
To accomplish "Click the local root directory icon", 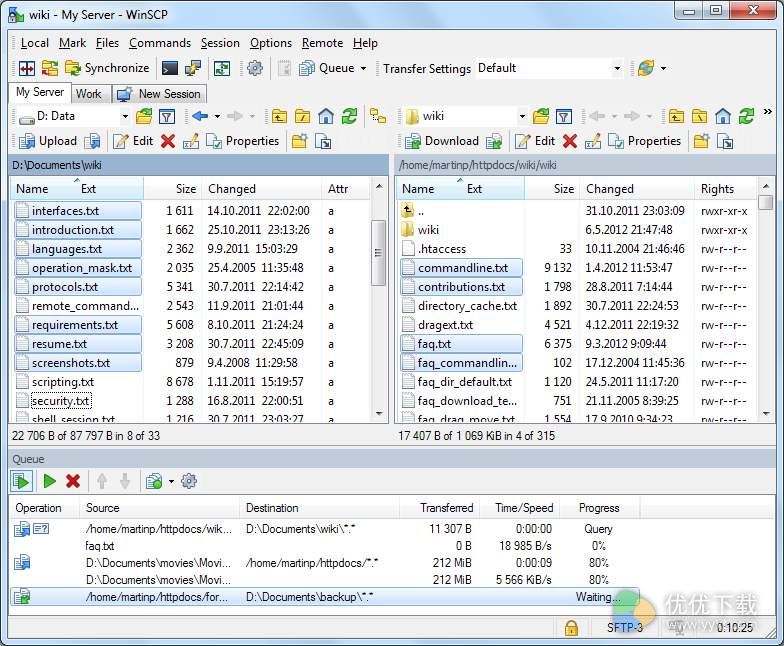I will click(x=302, y=116).
